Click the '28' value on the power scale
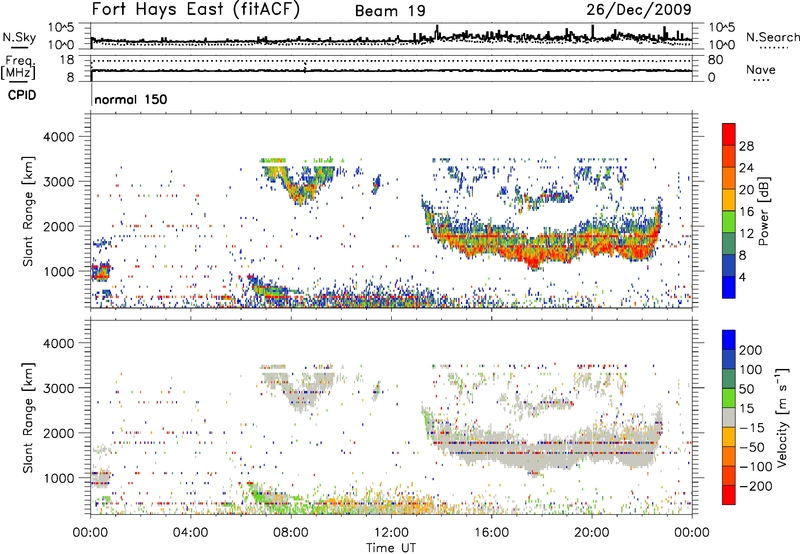Image resolution: width=800 pixels, height=554 pixels. click(x=746, y=146)
